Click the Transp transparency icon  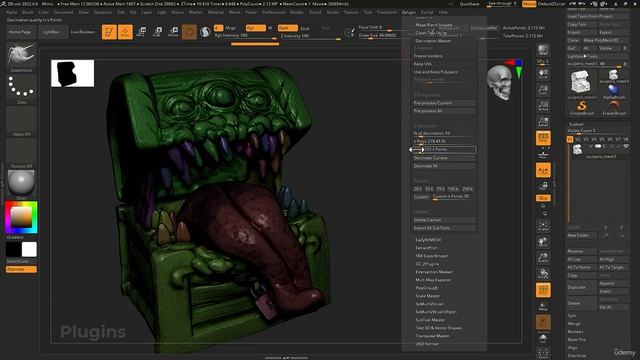point(543,306)
